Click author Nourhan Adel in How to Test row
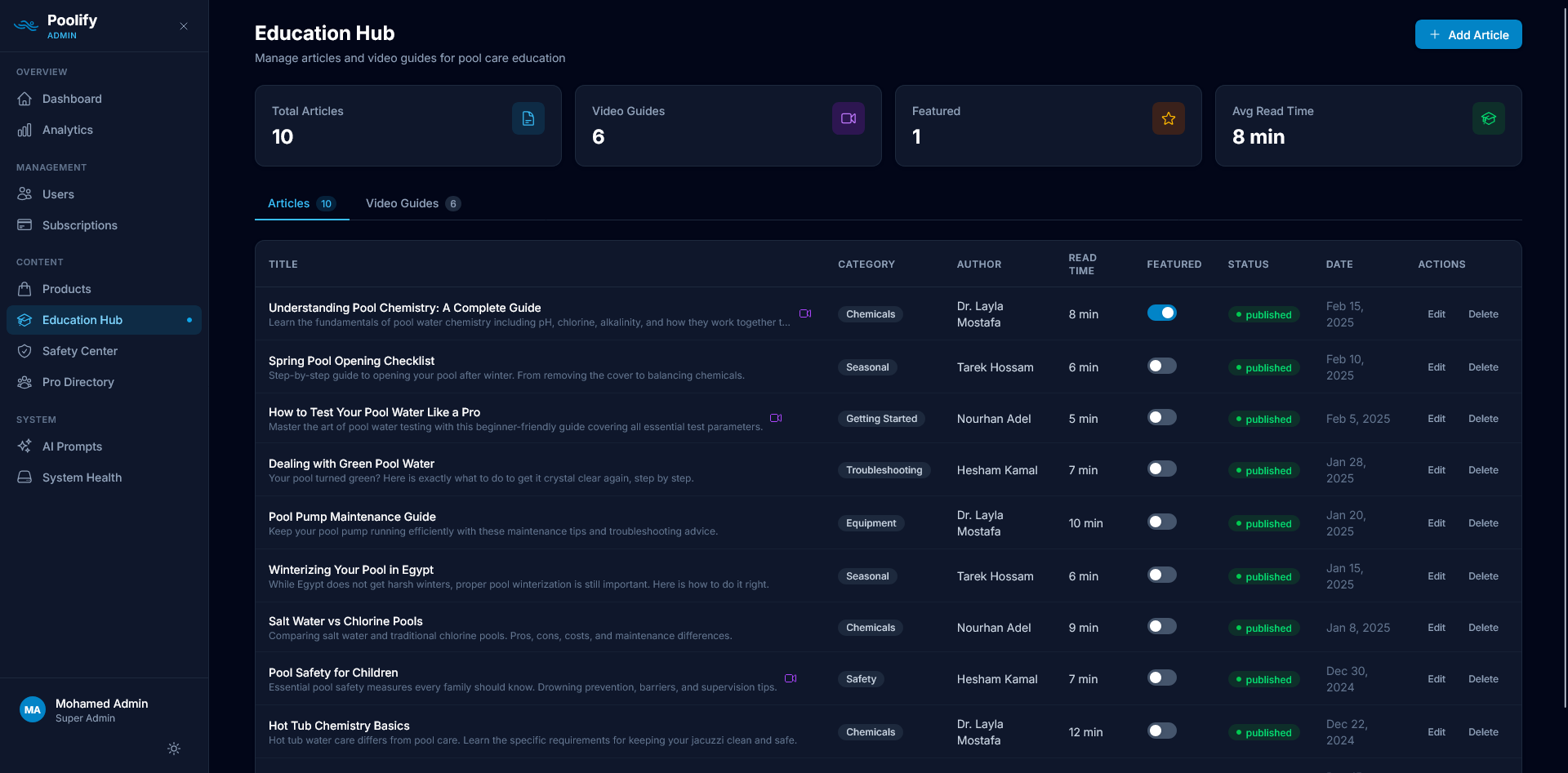Screen dimensions: 1568x773 [994, 419]
